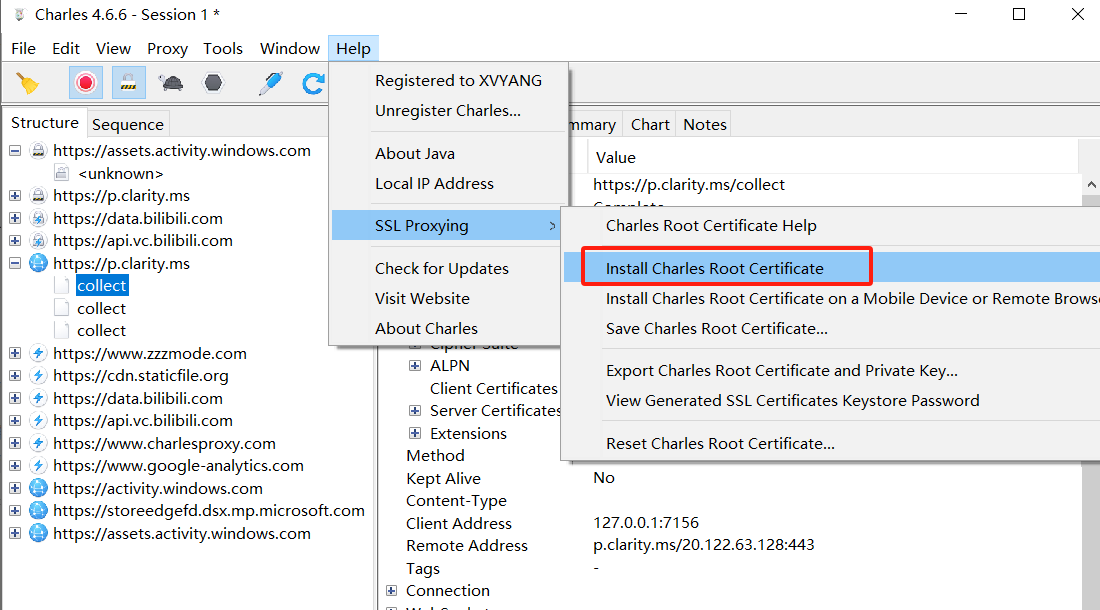Expand https://cdn.staticfile.org node
Image resolution: width=1100 pixels, height=610 pixels.
point(15,376)
